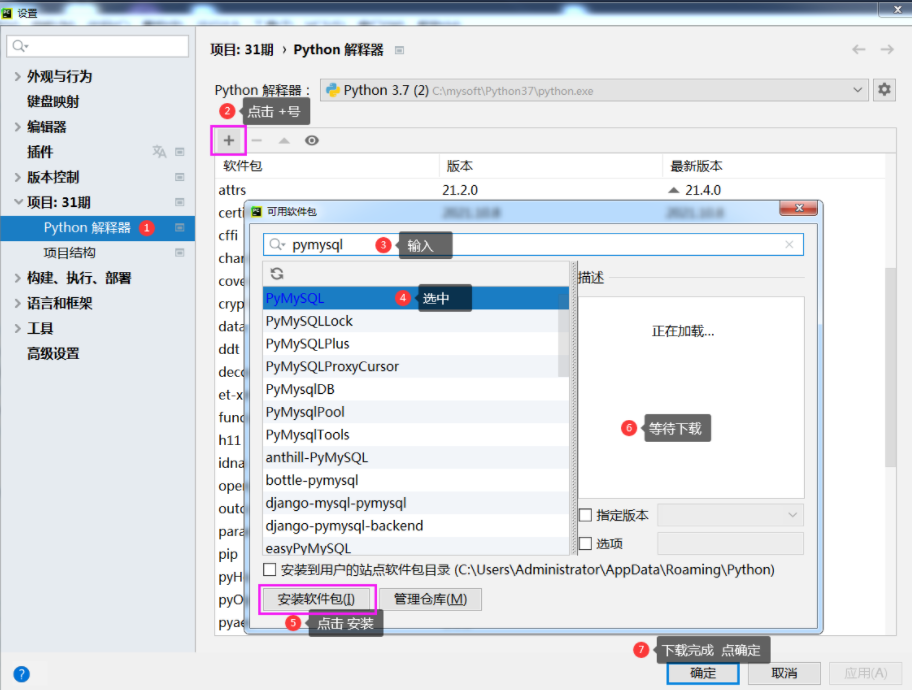Screen dimensions: 912x690
Task: Click the project-level icon beside 版本控制
Action: click(x=180, y=177)
